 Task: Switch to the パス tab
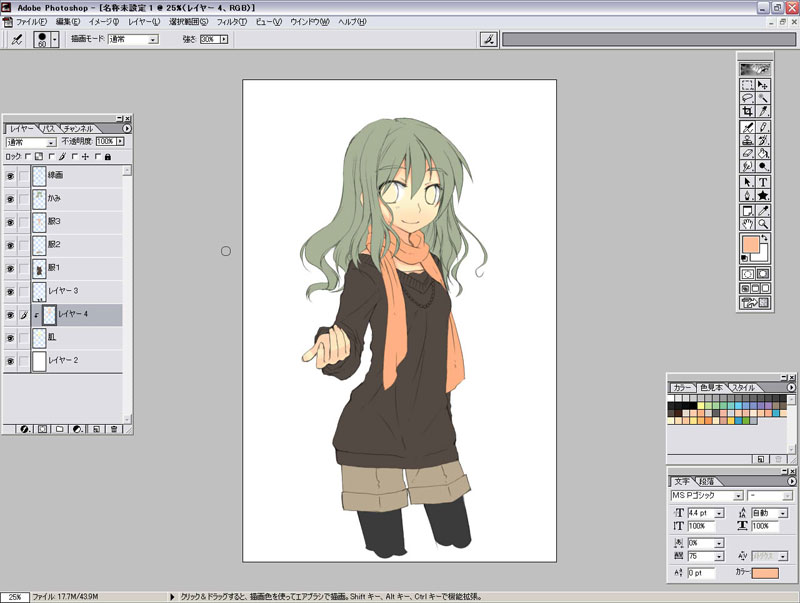48,129
